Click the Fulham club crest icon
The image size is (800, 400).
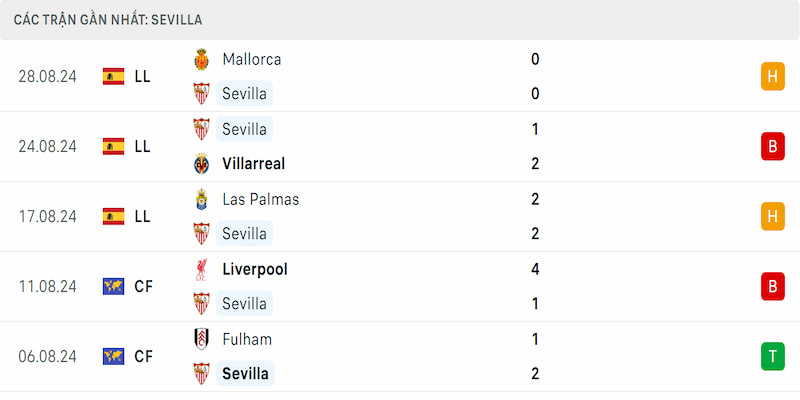click(202, 339)
